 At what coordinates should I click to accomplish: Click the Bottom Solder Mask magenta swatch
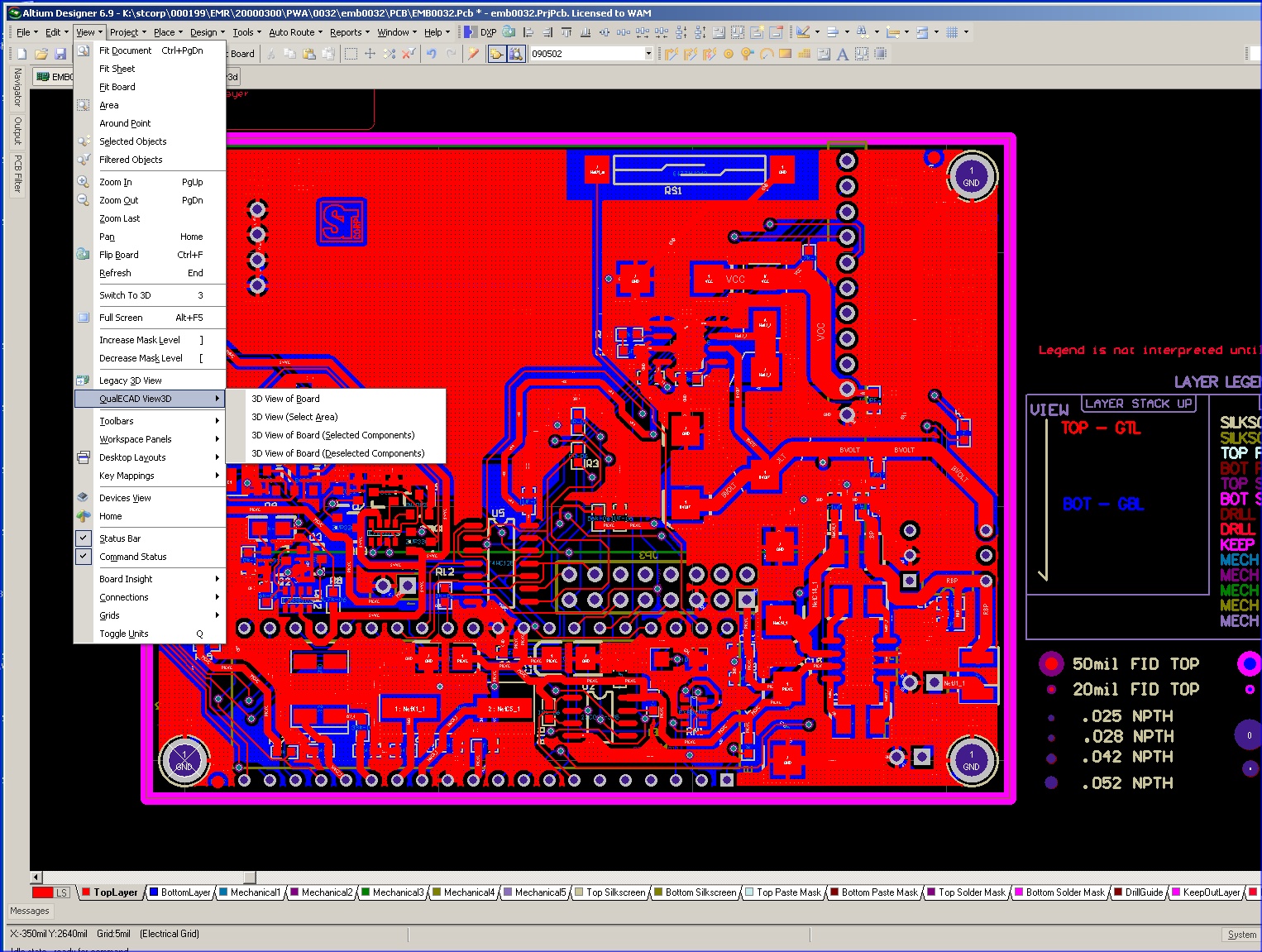[x=1019, y=892]
